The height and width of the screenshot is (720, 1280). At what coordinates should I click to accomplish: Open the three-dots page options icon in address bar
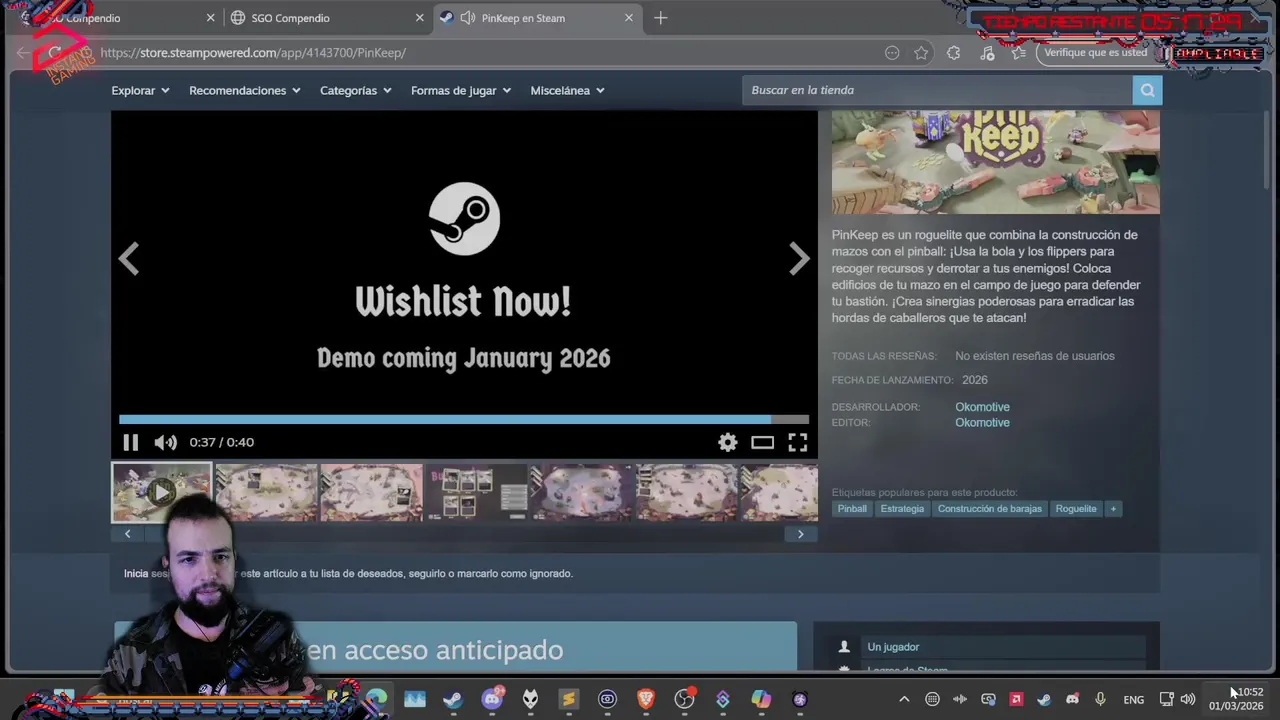892,53
